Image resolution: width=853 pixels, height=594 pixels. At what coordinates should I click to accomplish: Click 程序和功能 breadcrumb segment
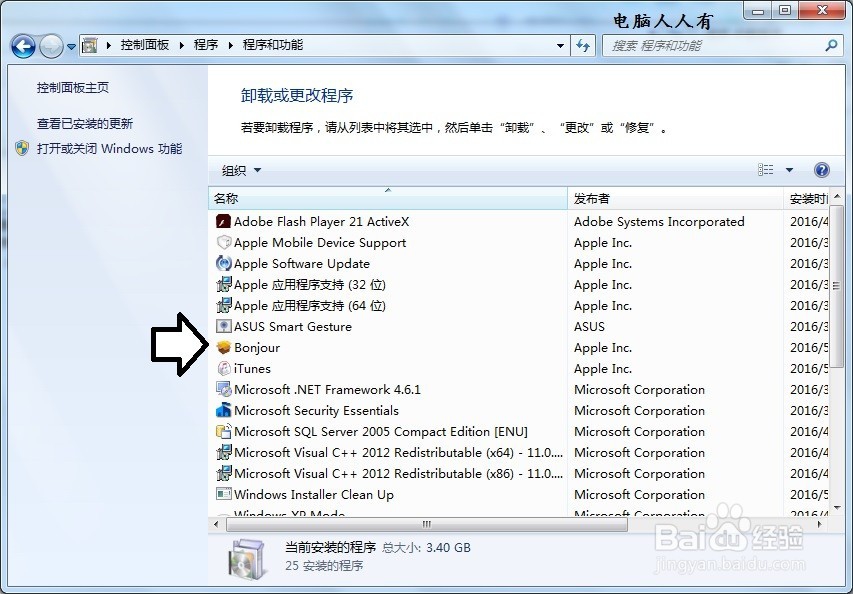[273, 45]
